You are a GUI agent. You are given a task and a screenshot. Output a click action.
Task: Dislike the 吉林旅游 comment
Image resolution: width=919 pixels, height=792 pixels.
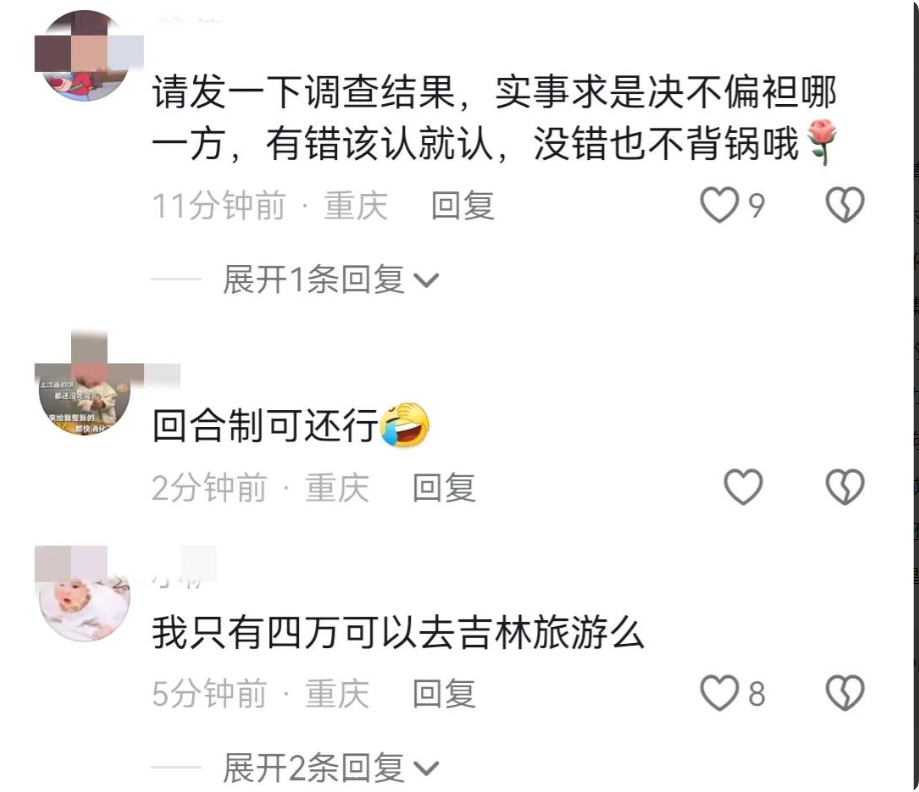[x=845, y=693]
